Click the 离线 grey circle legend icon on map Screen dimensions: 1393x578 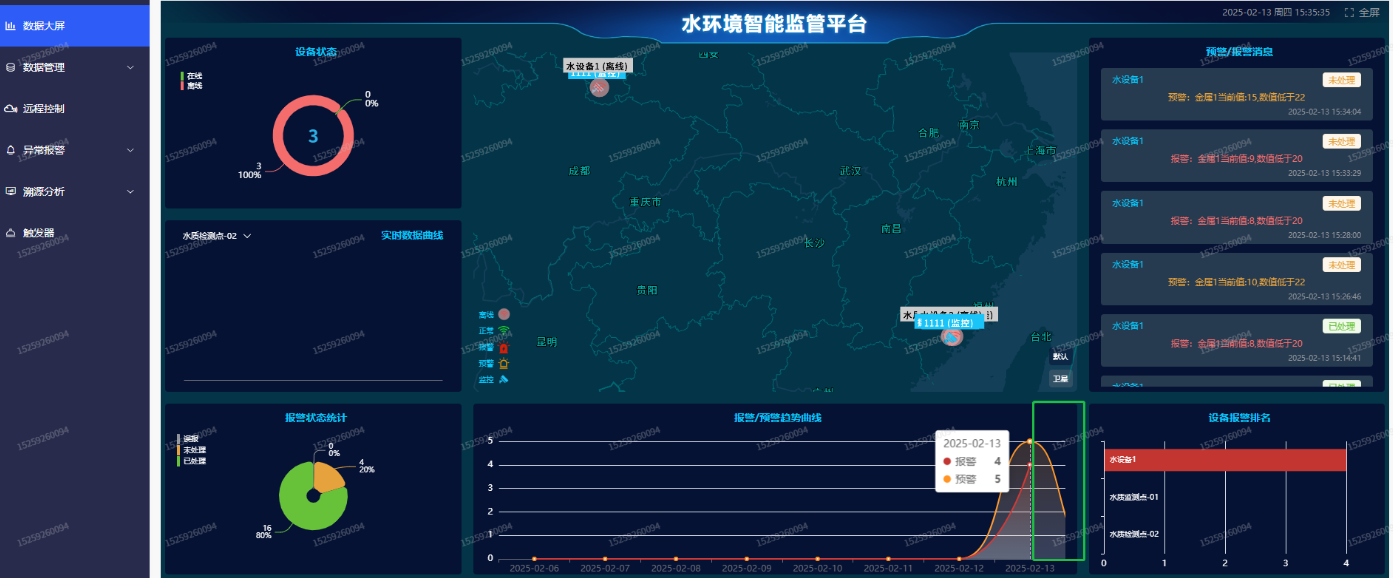(x=504, y=315)
